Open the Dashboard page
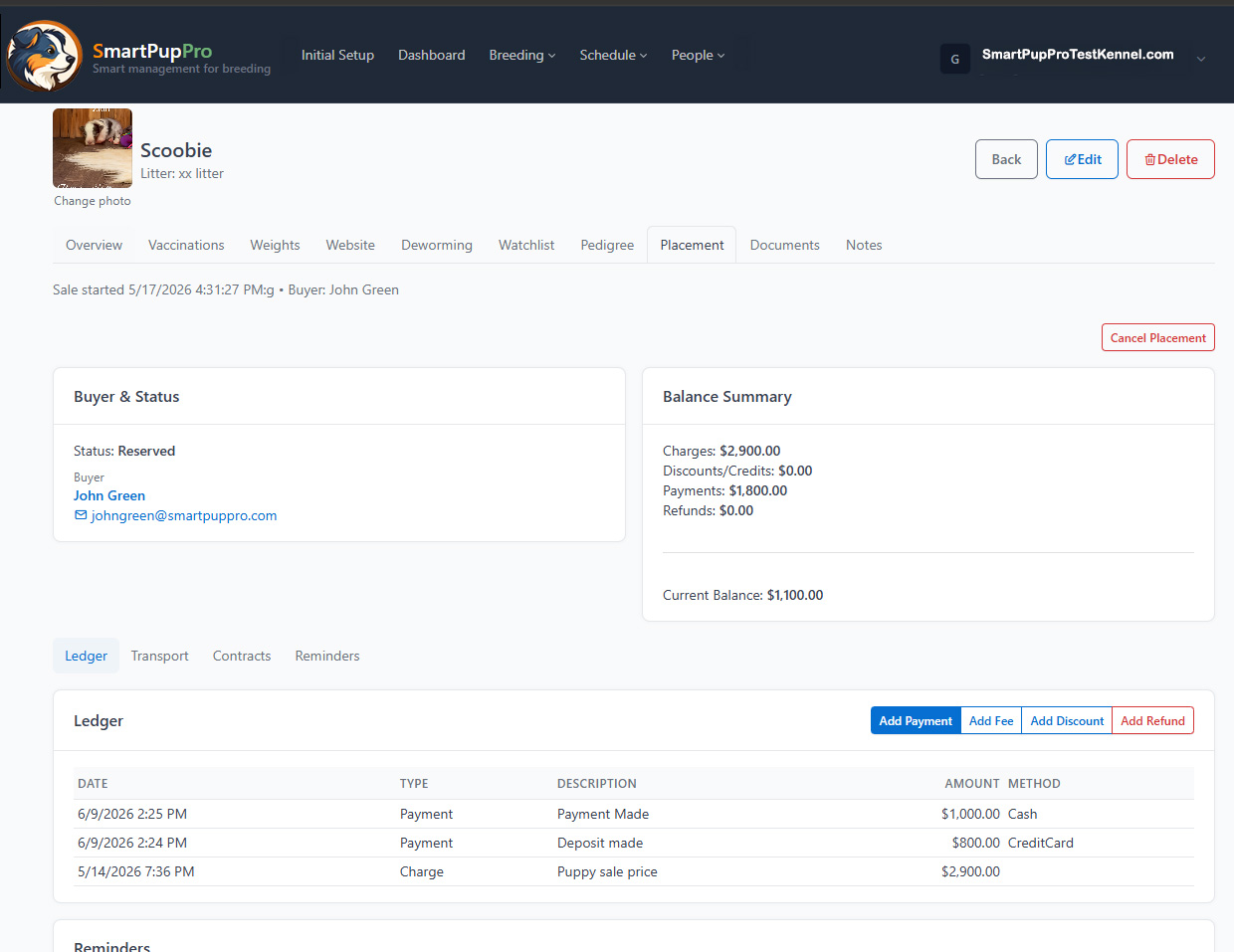The height and width of the screenshot is (952, 1234). 431,55
